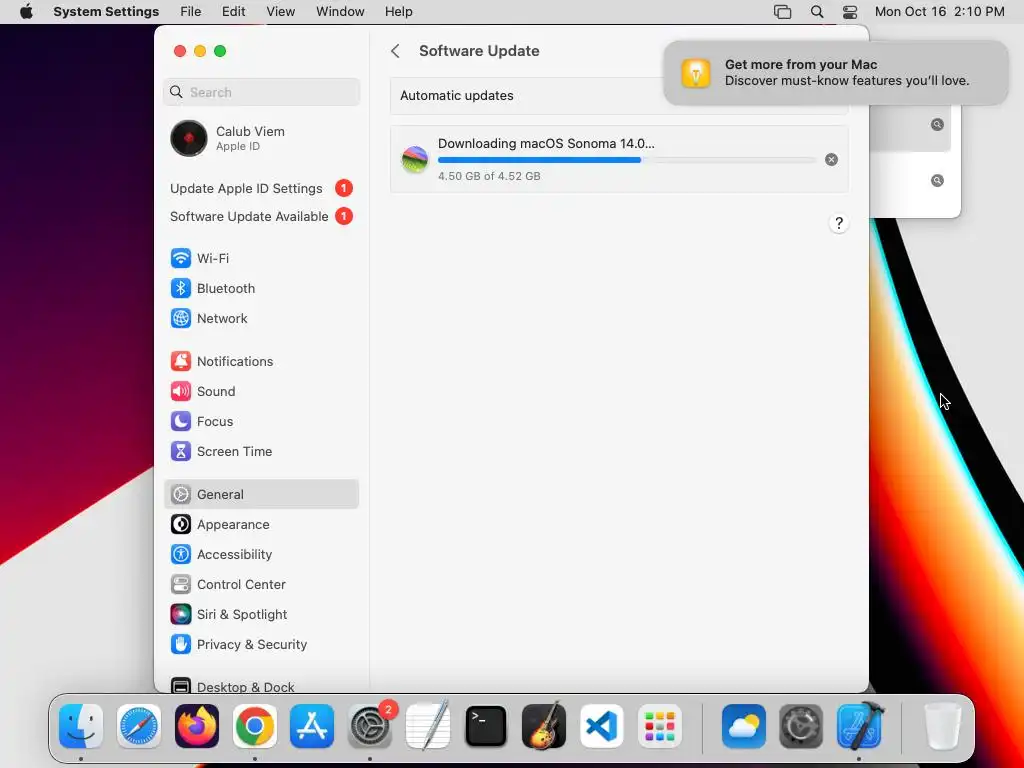
Task: Launch Google Chrome from the Dock
Action: click(255, 726)
